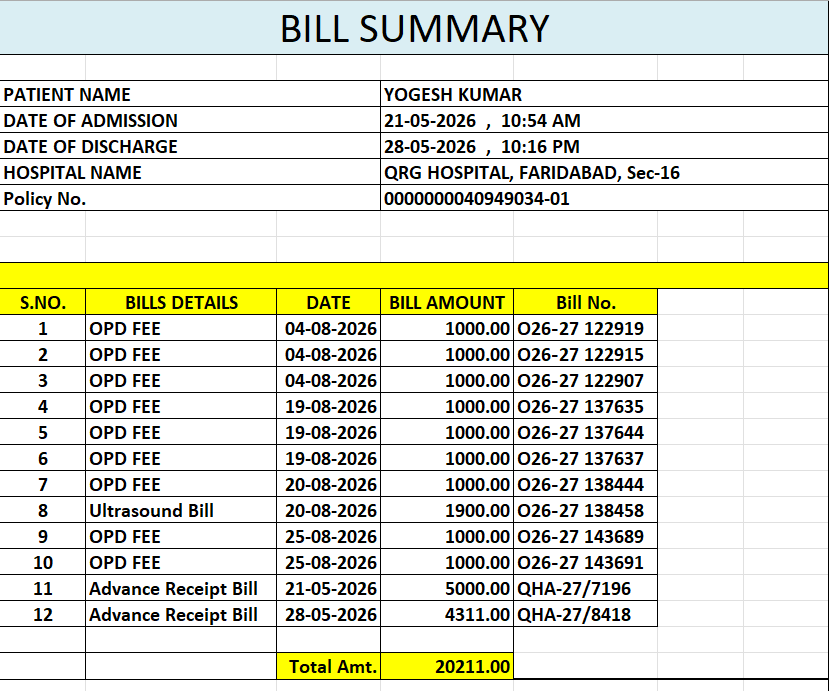Select bill number O26-27 137644
The image size is (829, 691).
585,432
